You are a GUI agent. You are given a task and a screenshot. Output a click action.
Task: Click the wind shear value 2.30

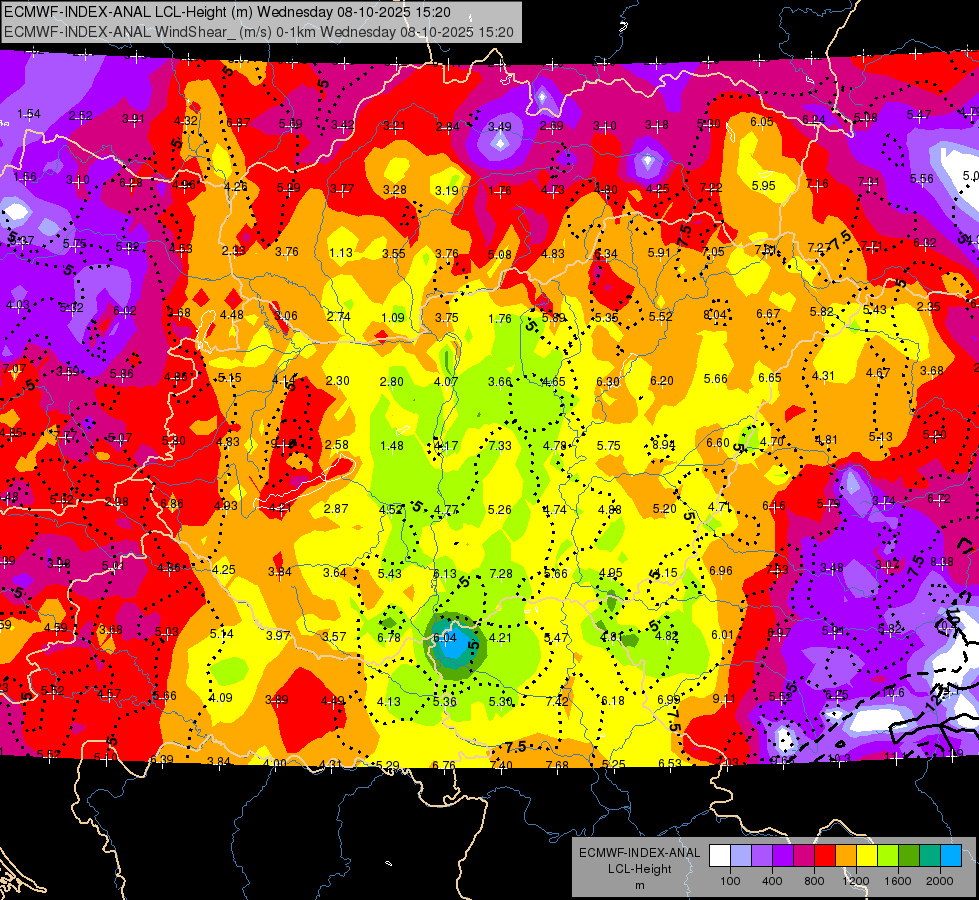(337, 381)
